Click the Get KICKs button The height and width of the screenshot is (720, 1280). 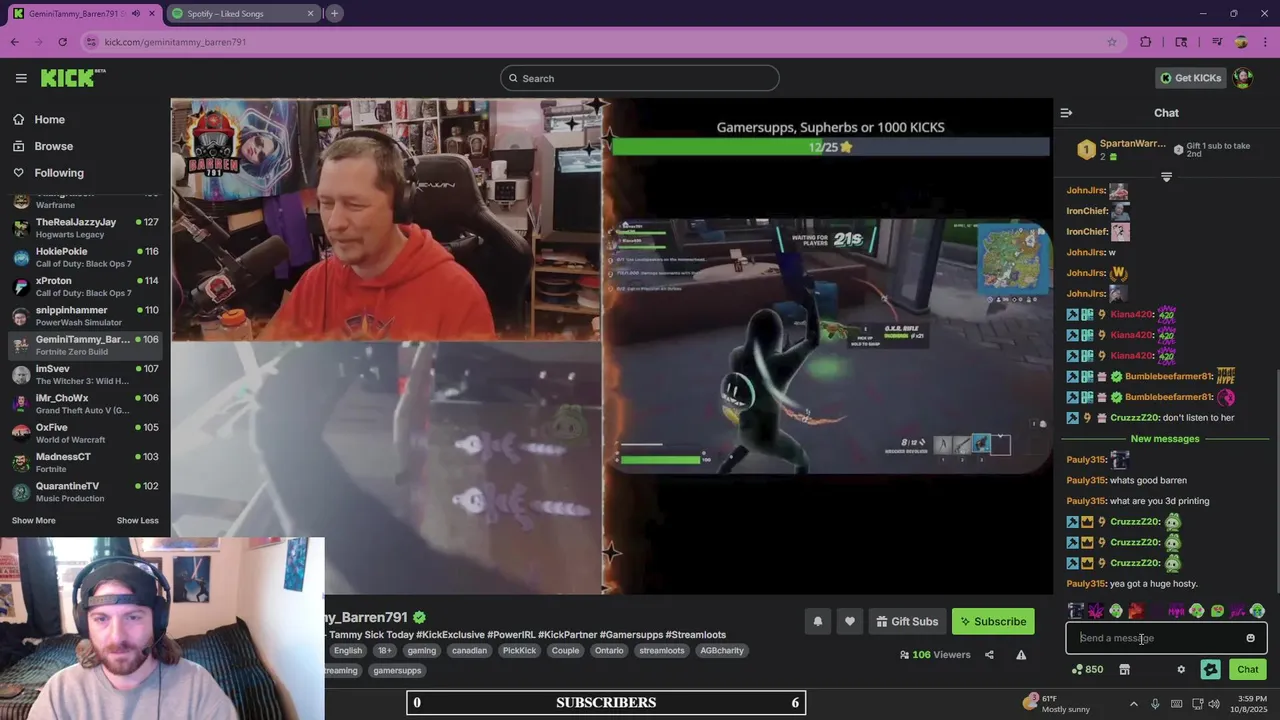1190,78
